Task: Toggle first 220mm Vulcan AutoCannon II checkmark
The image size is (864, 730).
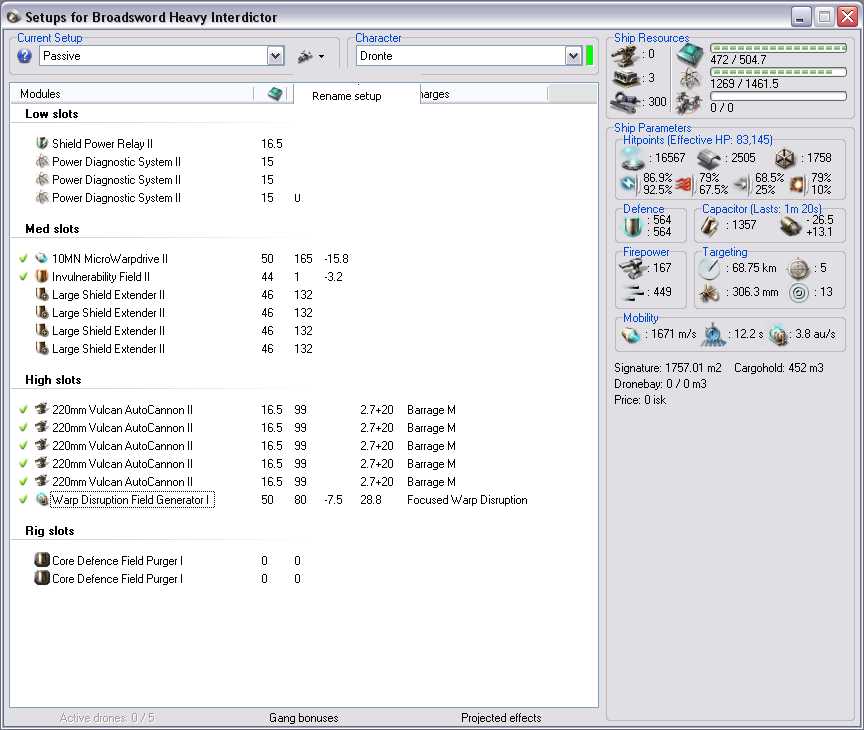Action: click(x=23, y=409)
